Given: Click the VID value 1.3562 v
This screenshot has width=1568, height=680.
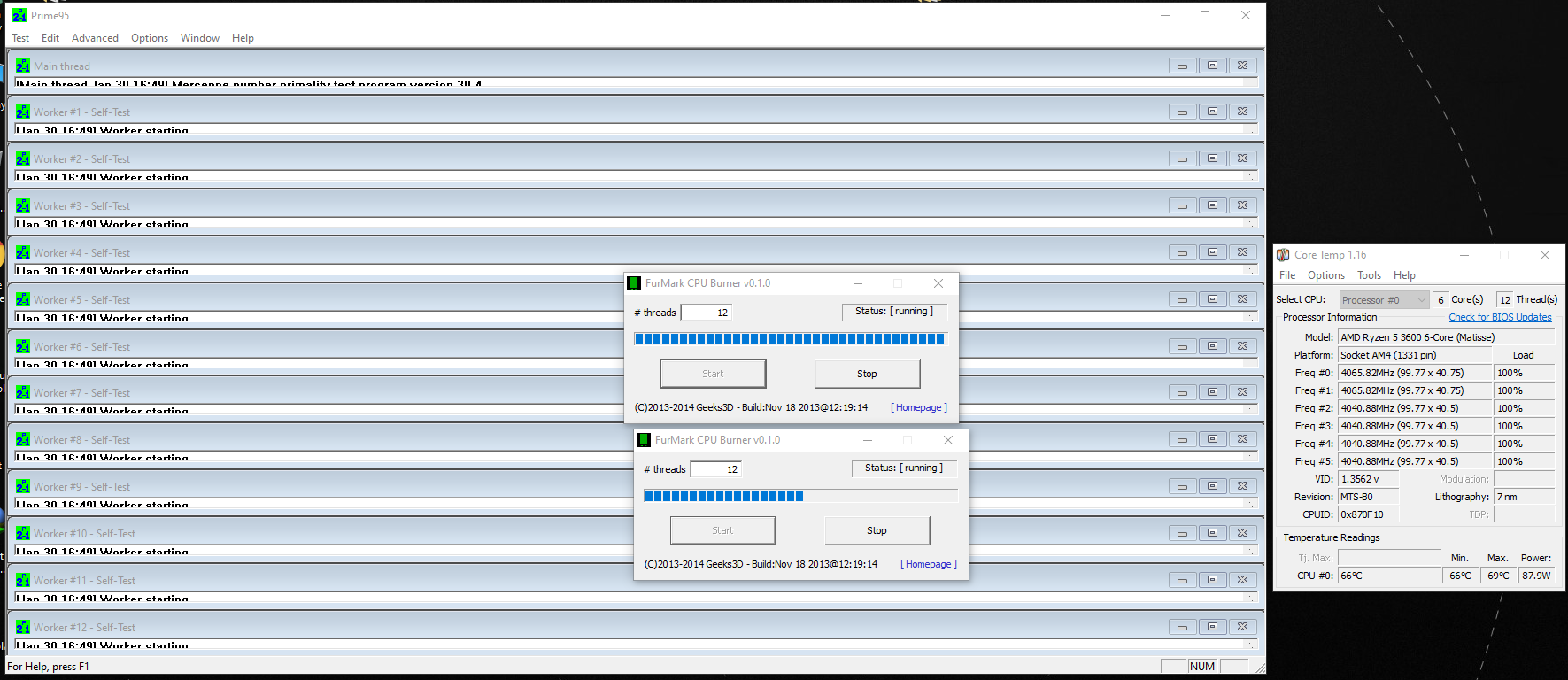Looking at the screenshot, I should point(1368,479).
